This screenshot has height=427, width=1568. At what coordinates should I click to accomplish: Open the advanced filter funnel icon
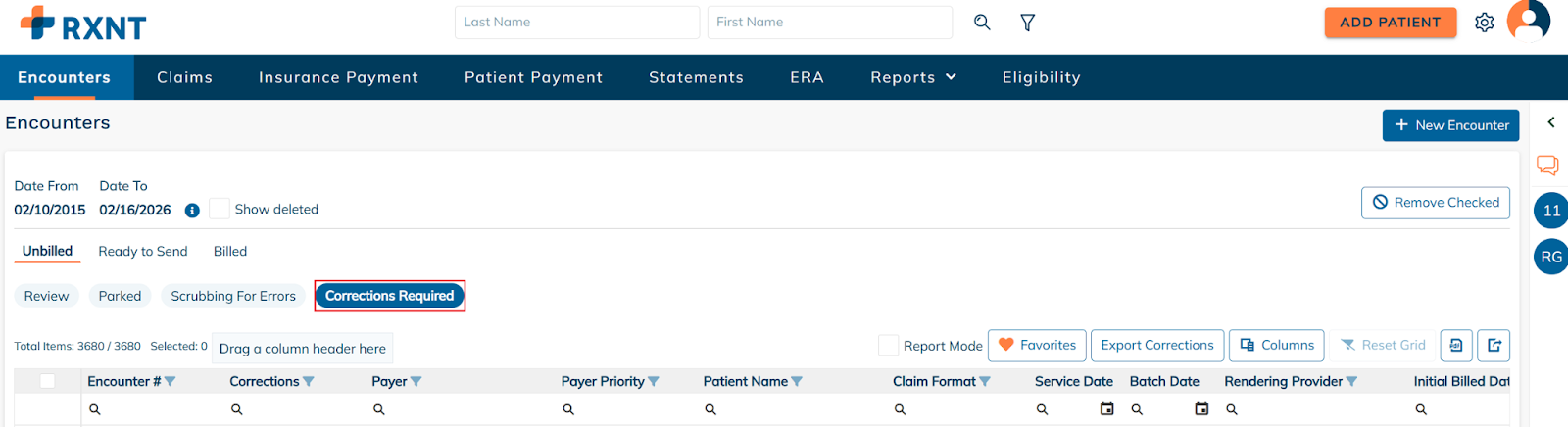1027,23
